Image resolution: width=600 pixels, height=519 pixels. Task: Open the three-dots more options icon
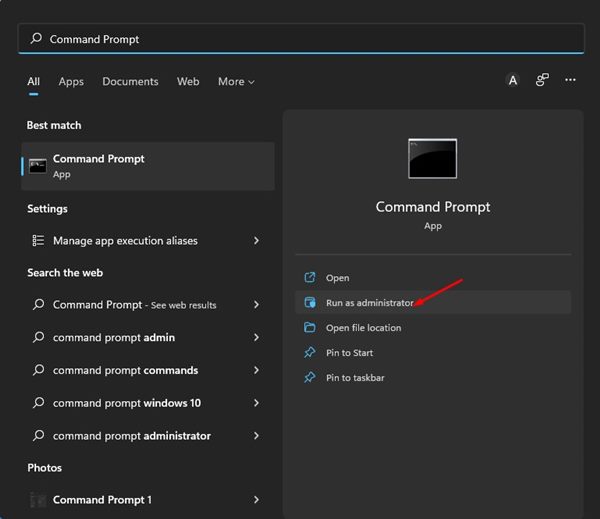[570, 81]
